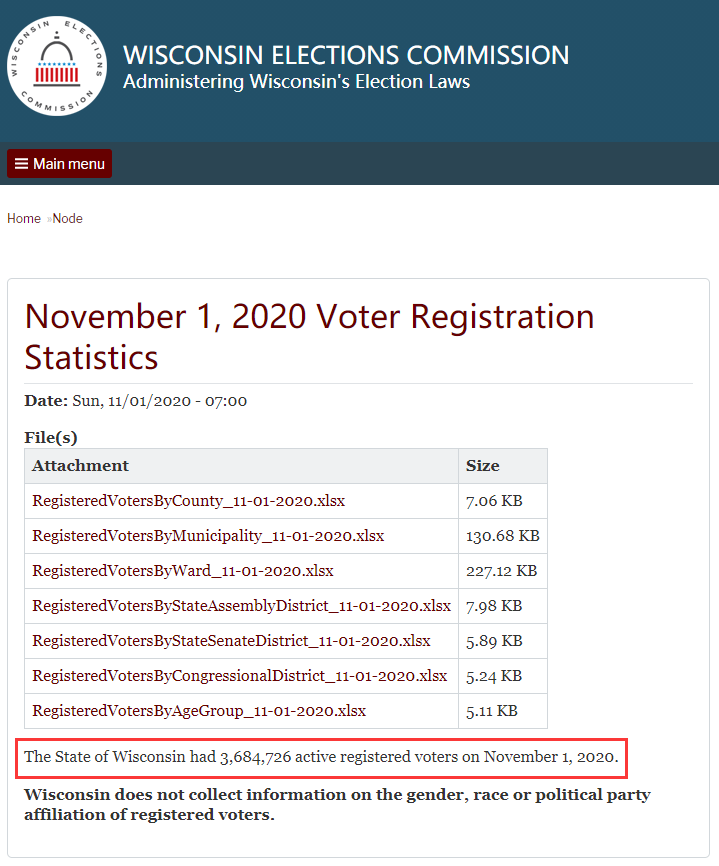Viewport: 719px width, 866px height.
Task: Download RegisteredVotersByAgeGroup_11-01-2020.xlsx
Action: pos(199,711)
